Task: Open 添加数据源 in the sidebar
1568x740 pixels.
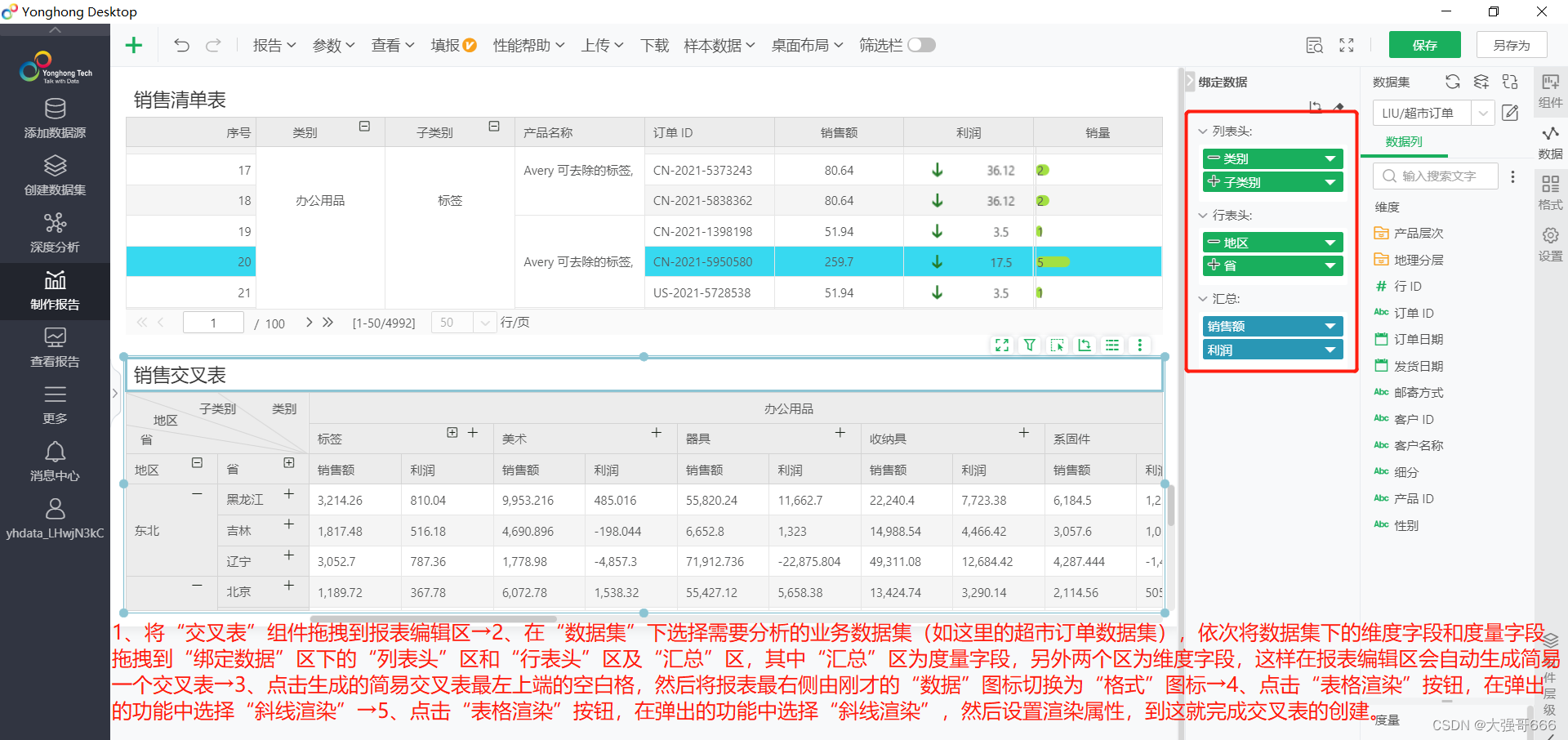Action: tap(55, 118)
